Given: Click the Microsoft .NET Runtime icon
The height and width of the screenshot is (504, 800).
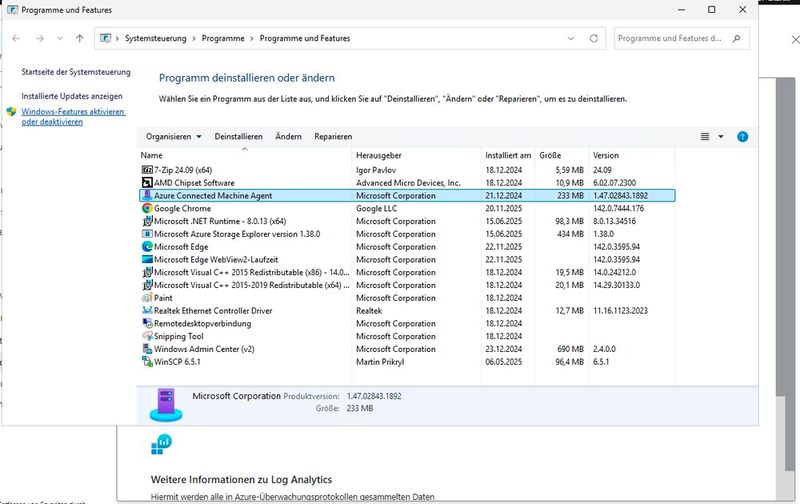Looking at the screenshot, I should [x=147, y=221].
